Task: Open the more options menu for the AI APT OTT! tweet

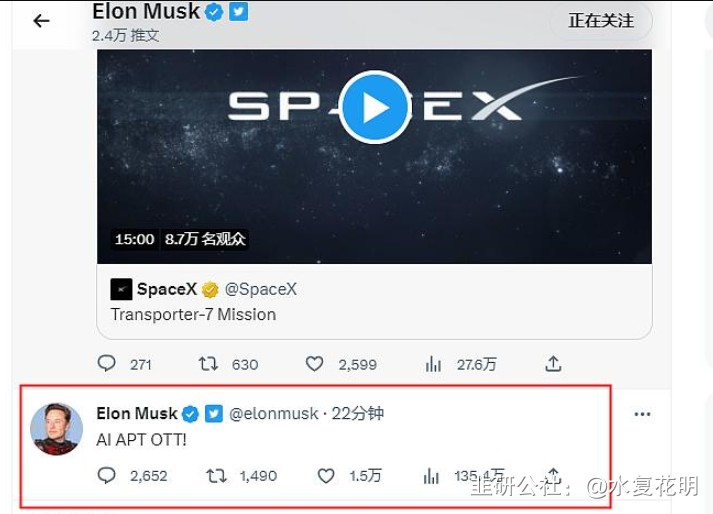Action: tap(642, 414)
